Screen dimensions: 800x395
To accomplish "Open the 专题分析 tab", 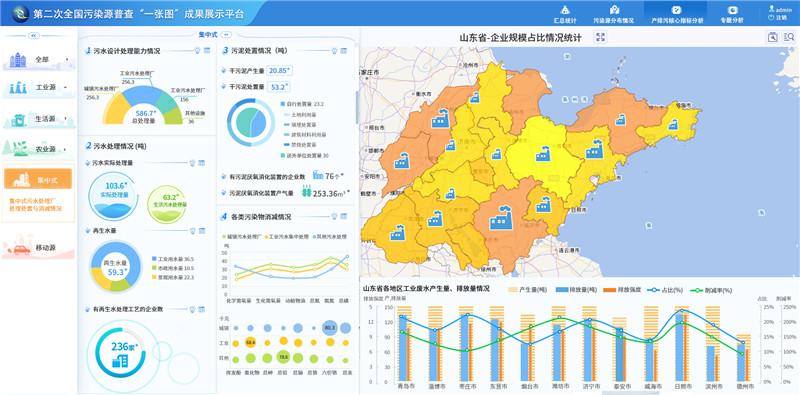I will (732, 14).
